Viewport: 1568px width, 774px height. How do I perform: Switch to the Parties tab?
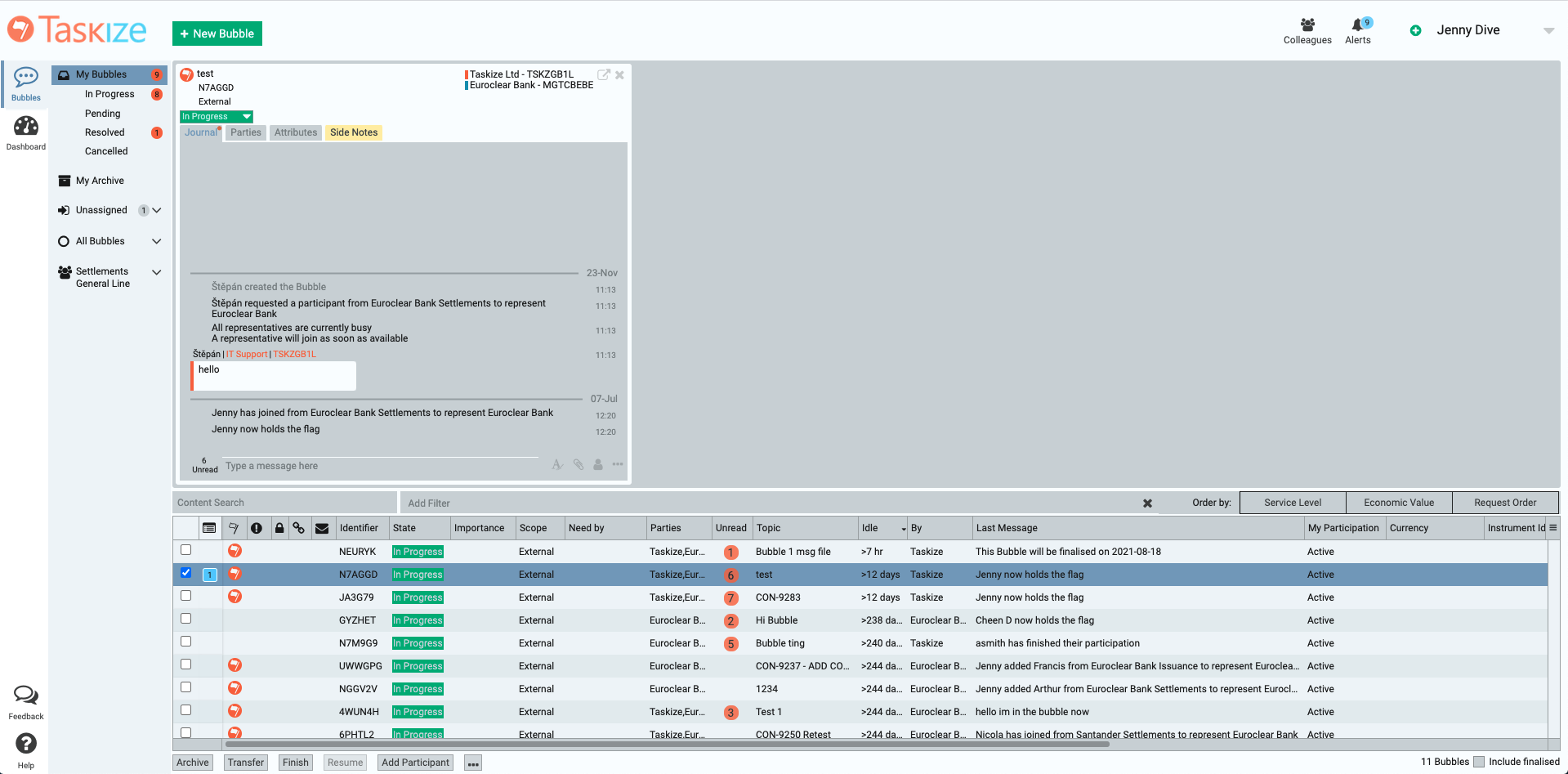click(245, 132)
